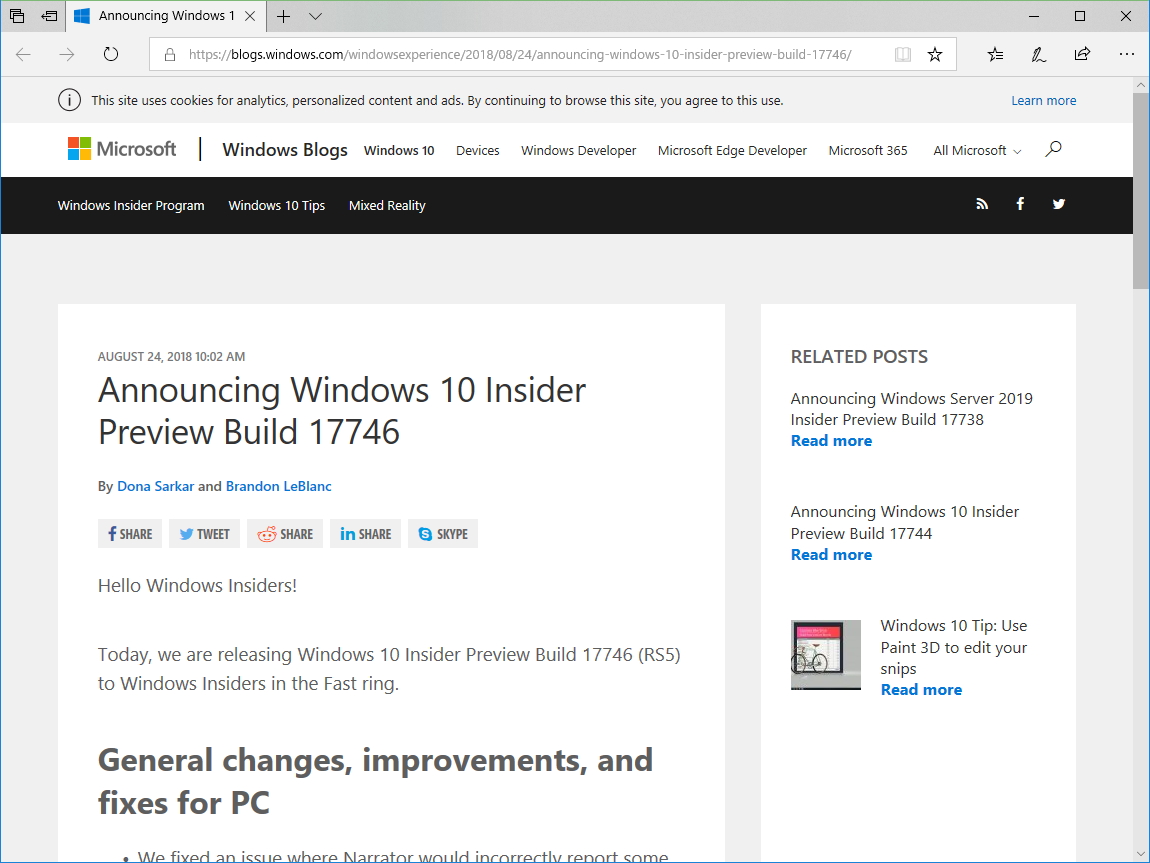Open Read more for Build 17738
Screen dimensions: 1150x863
pyautogui.click(x=831, y=440)
